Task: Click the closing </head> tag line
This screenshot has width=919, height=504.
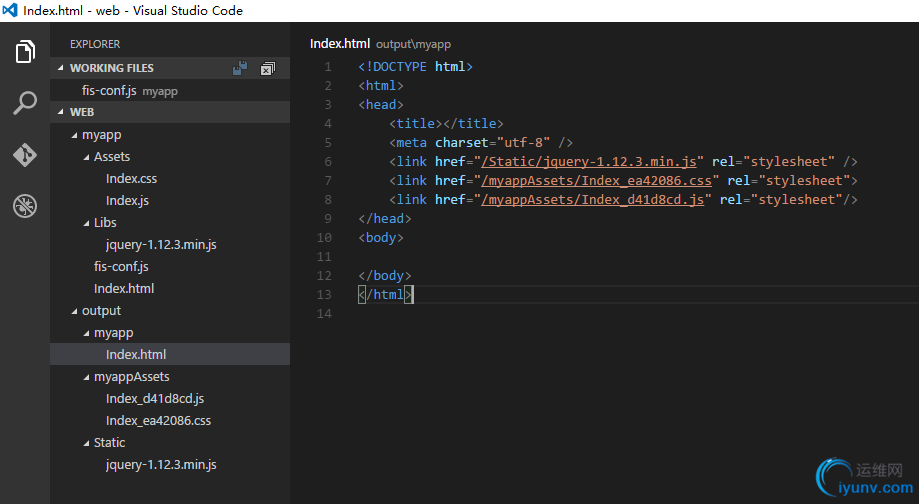Action: (384, 219)
